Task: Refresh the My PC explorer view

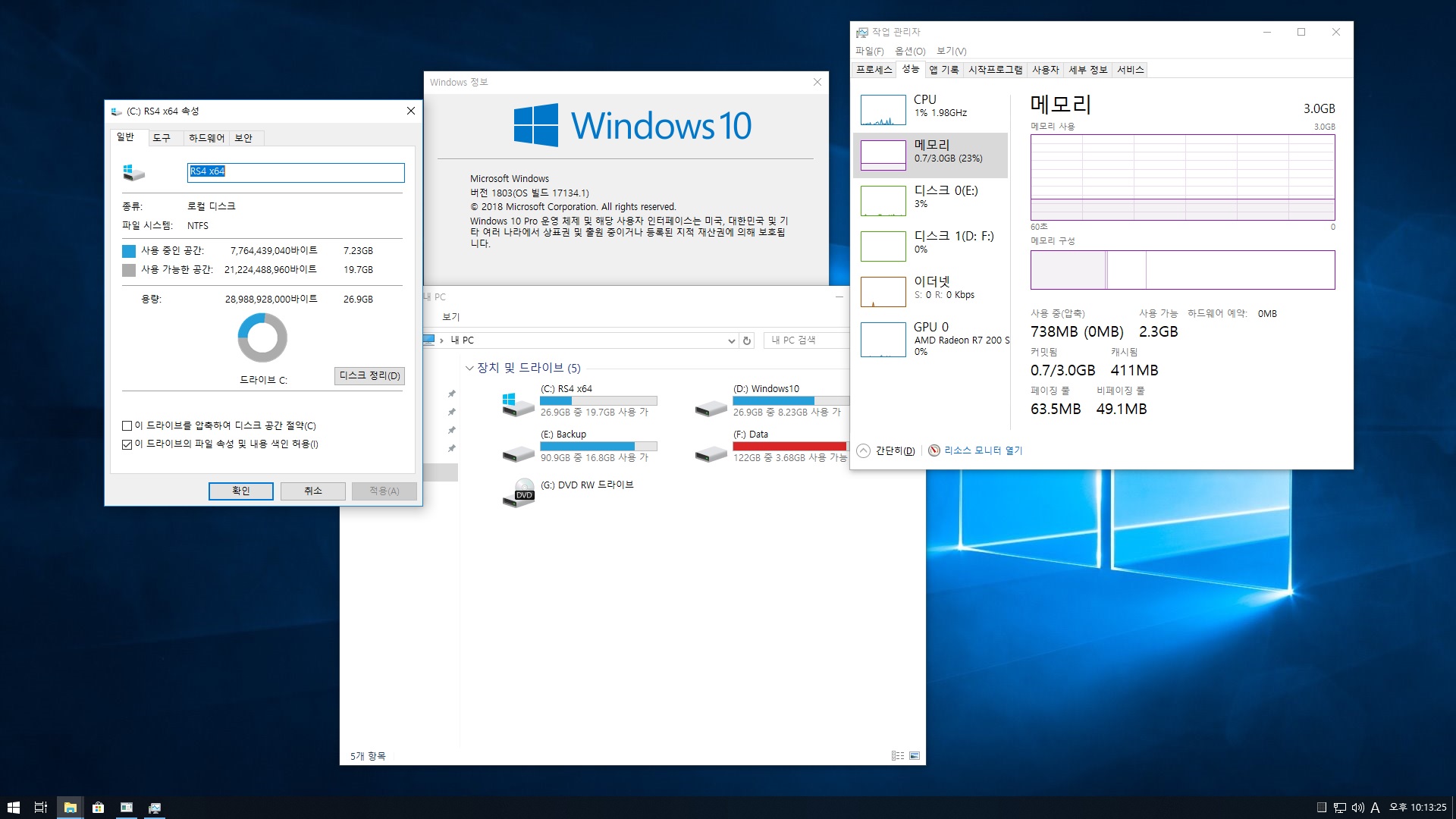Action: pyautogui.click(x=747, y=341)
